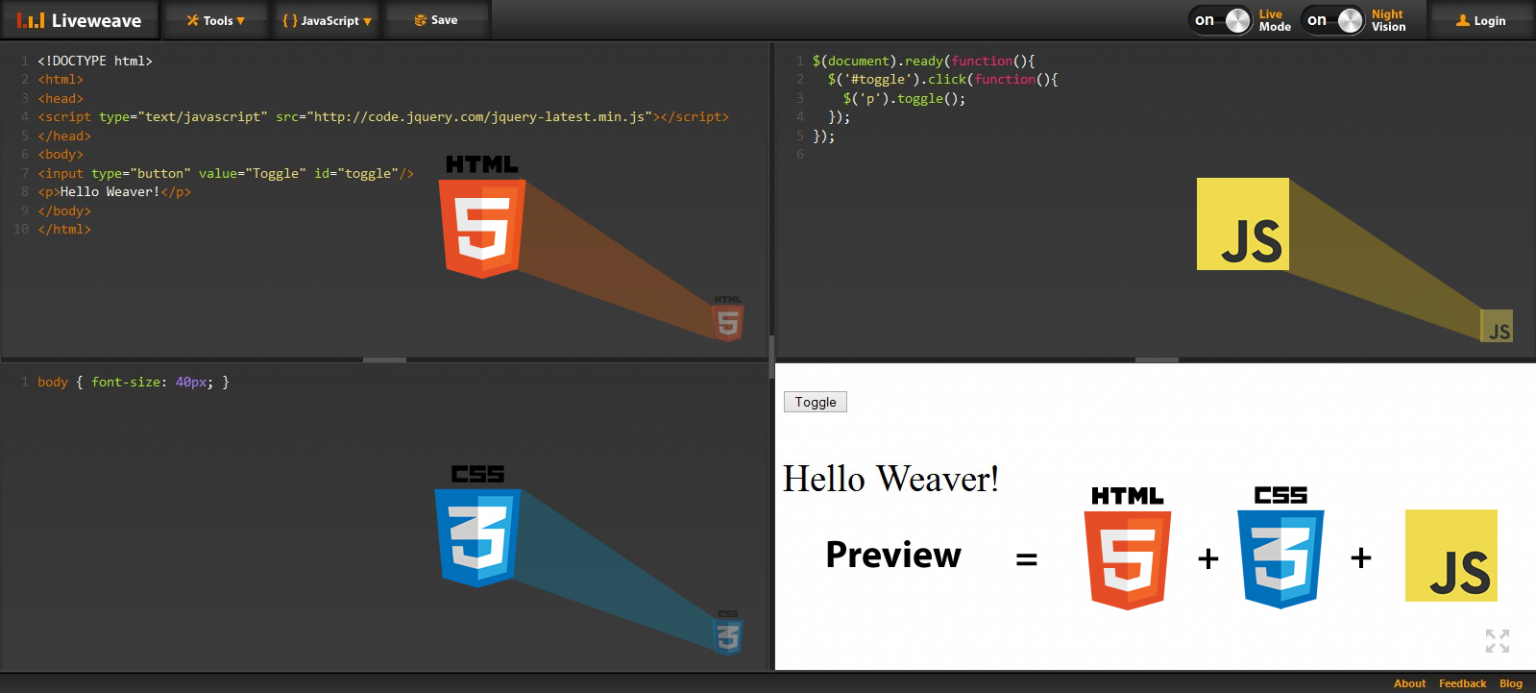Click the small JS badge in JavaScript pane corner
The image size is (1536, 693).
(x=1496, y=326)
